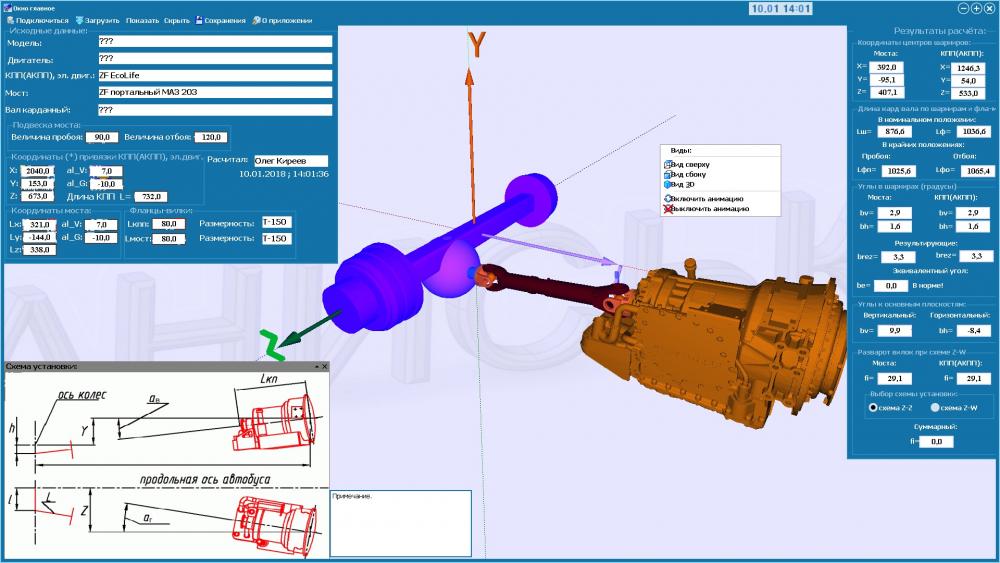Open the Скрыть menu

(x=177, y=20)
